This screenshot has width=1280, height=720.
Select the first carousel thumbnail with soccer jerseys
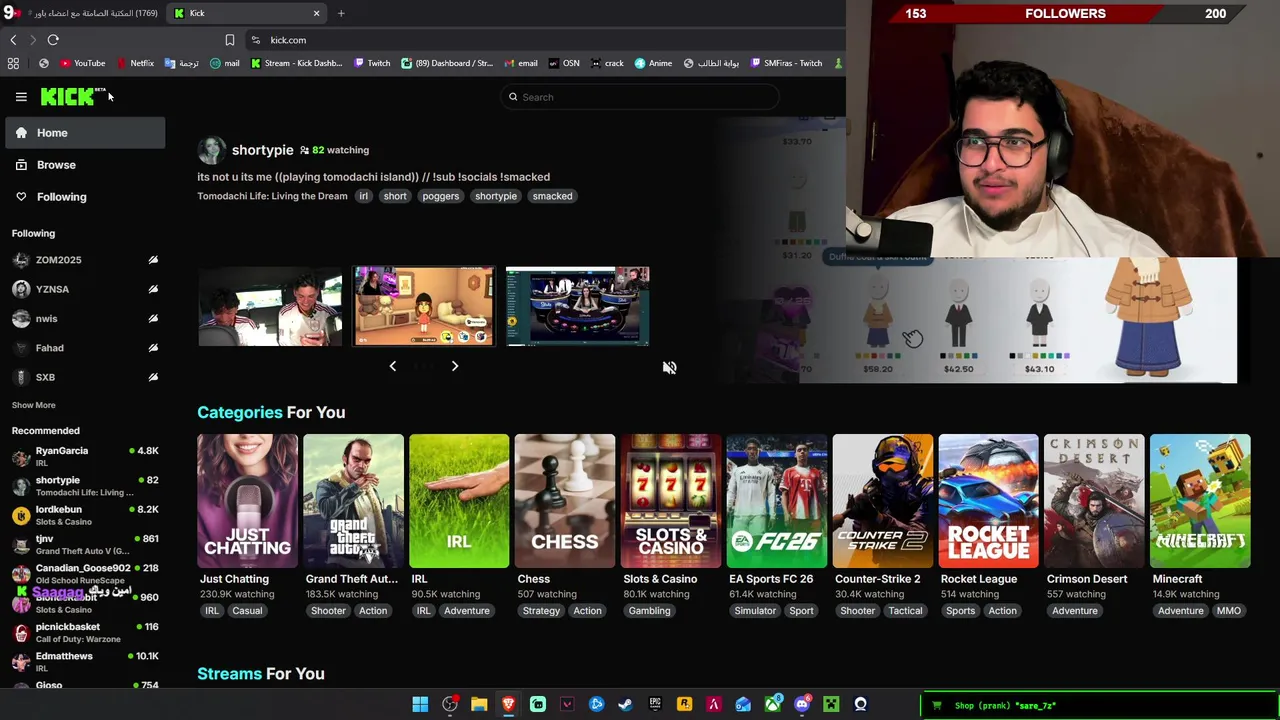(270, 306)
